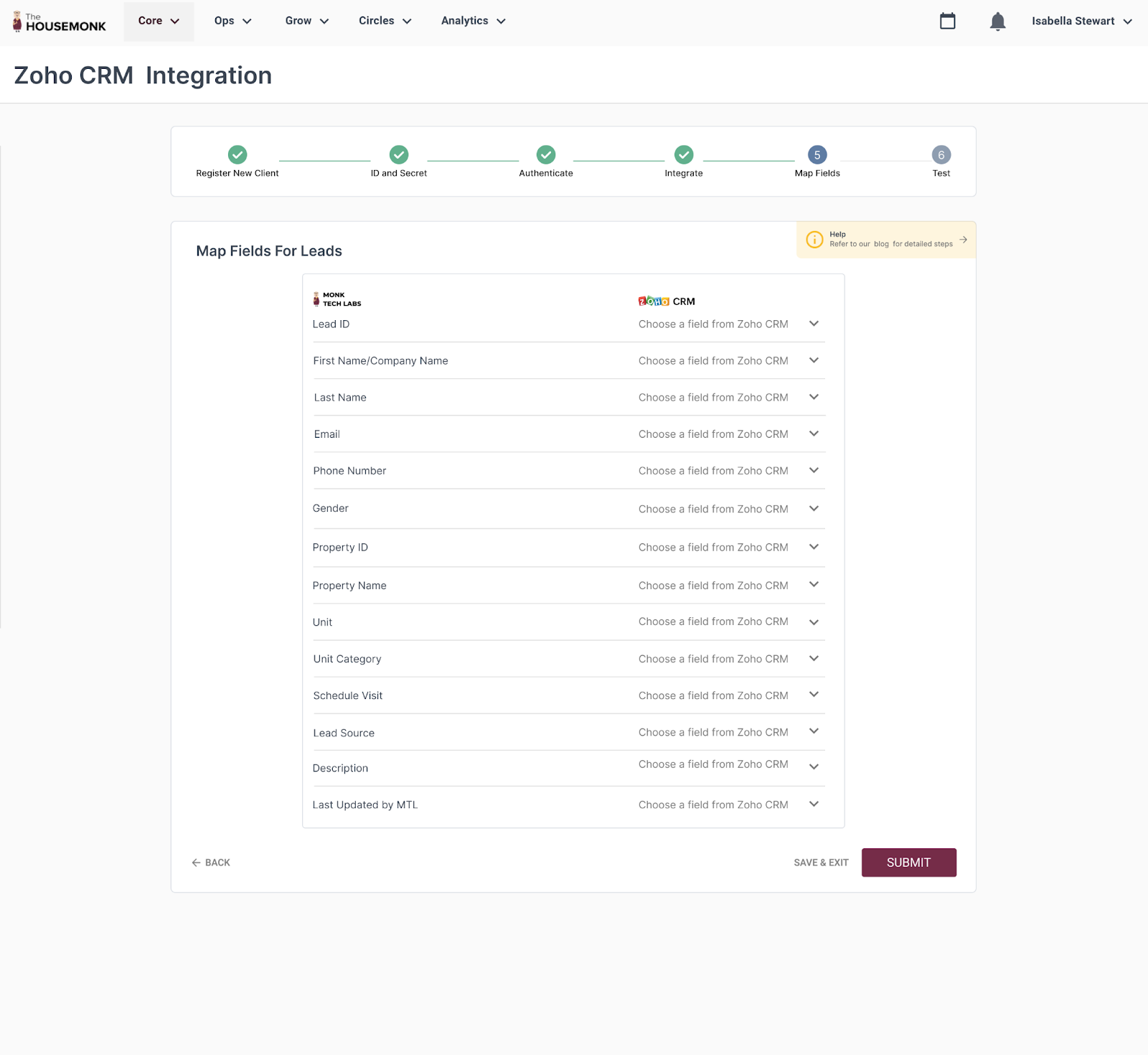Click step 5 Map Fields circle
1148x1055 pixels.
[x=817, y=154]
